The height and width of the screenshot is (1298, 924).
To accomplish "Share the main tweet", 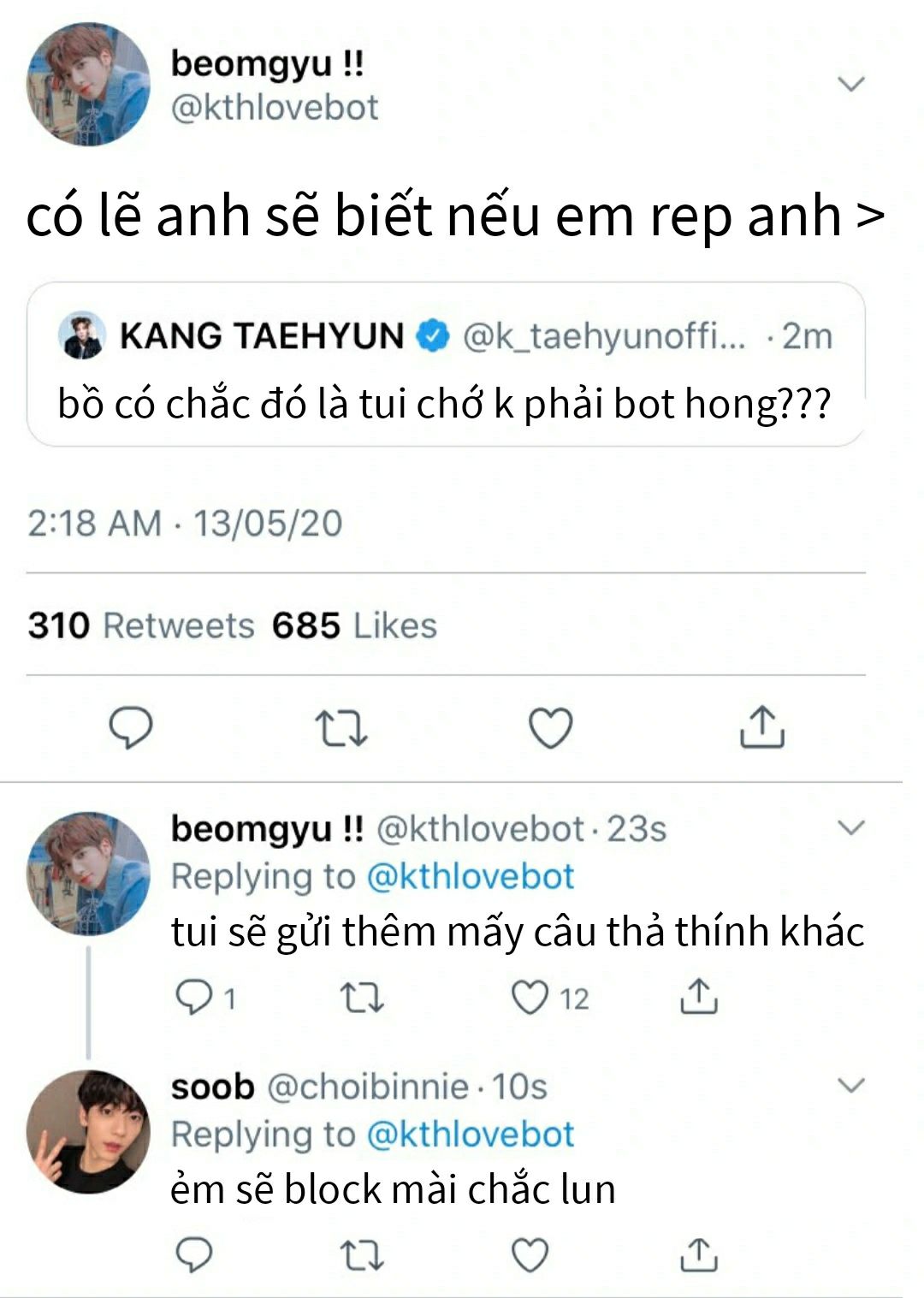I will (761, 727).
